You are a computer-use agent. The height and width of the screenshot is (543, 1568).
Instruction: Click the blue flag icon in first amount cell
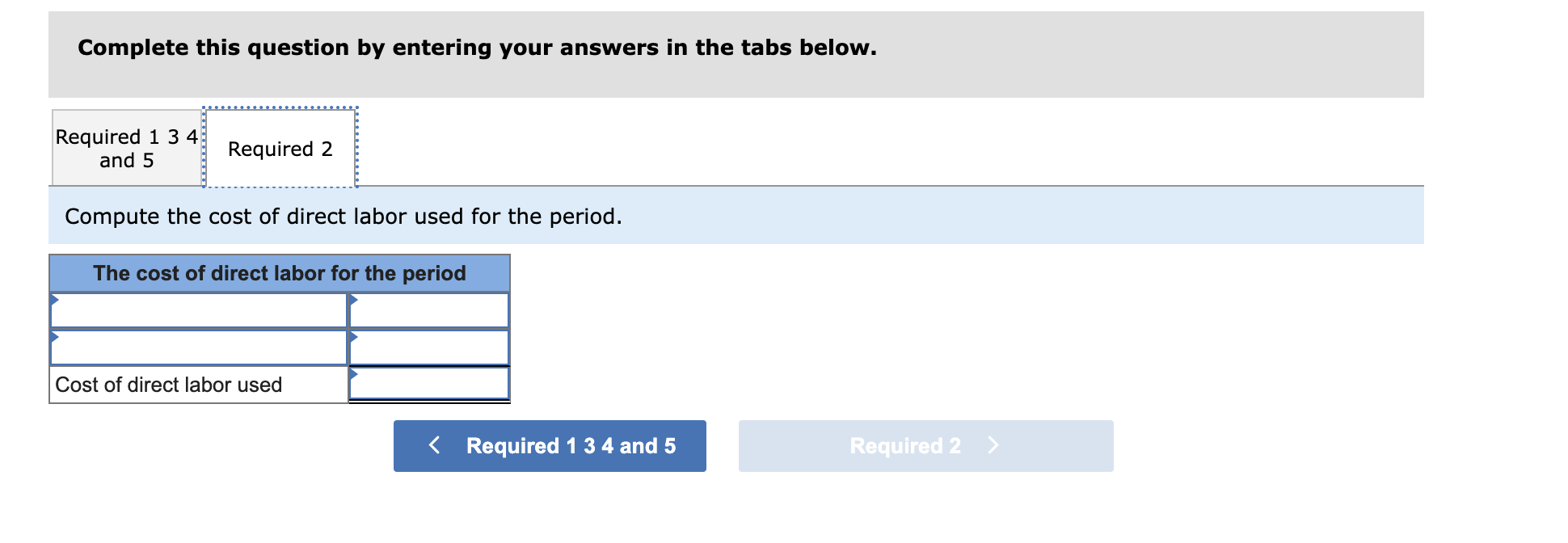354,301
